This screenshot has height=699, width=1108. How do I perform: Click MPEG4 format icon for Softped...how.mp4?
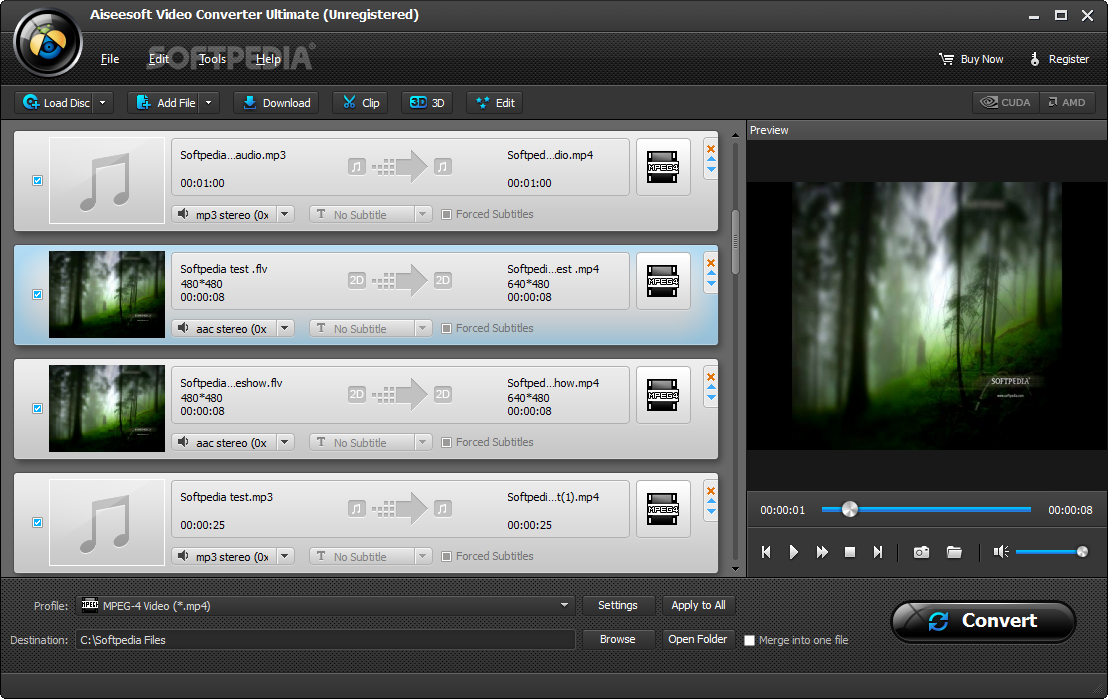[x=663, y=395]
